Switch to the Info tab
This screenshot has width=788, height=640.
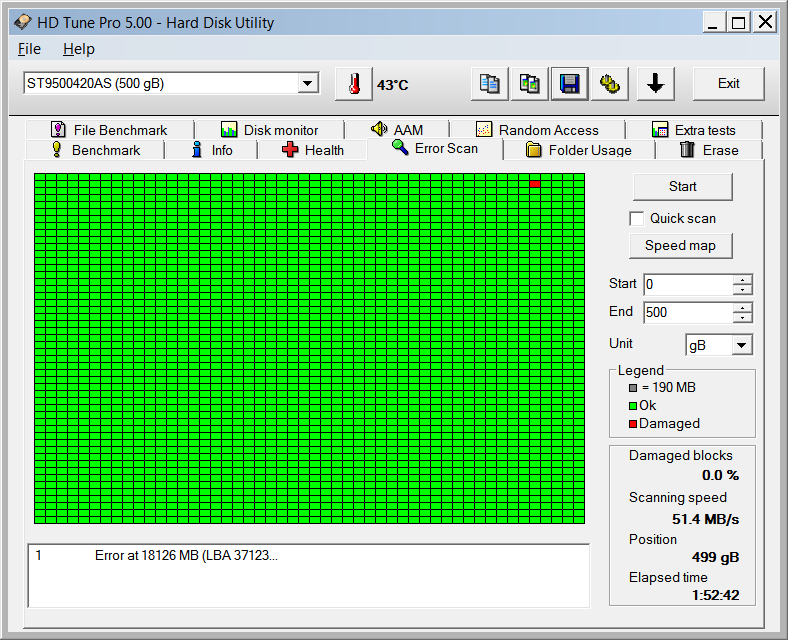(211, 150)
